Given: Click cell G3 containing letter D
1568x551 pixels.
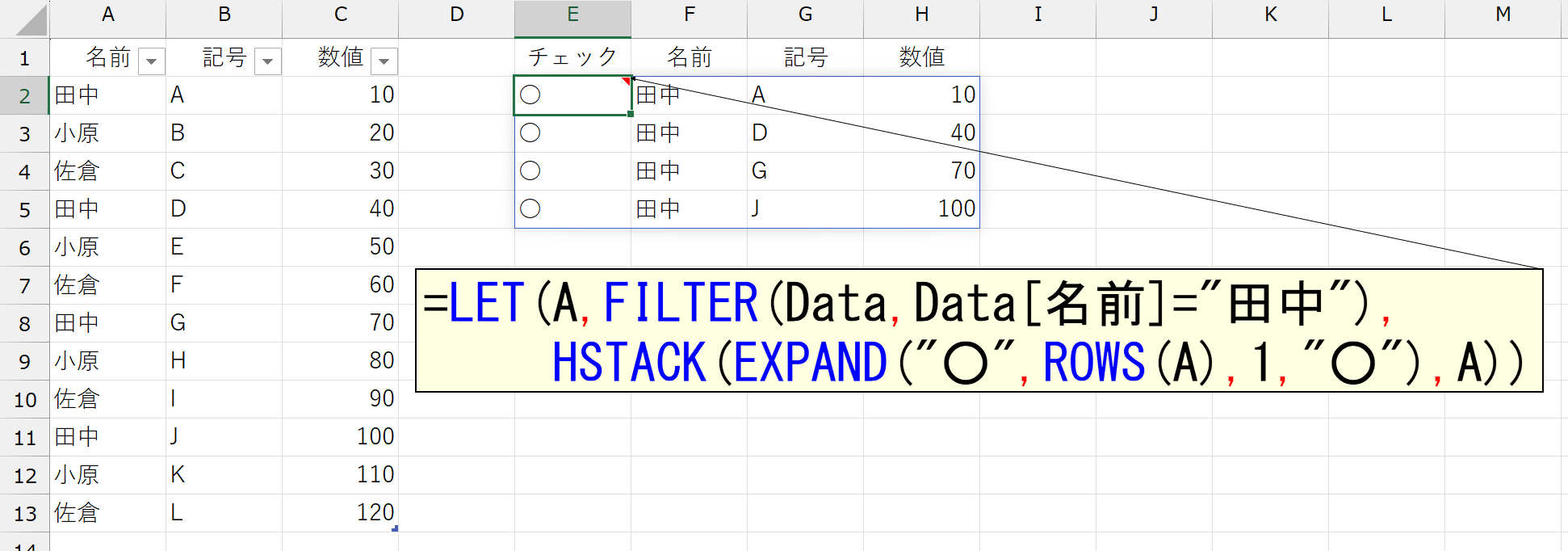Looking at the screenshot, I should click(x=805, y=133).
